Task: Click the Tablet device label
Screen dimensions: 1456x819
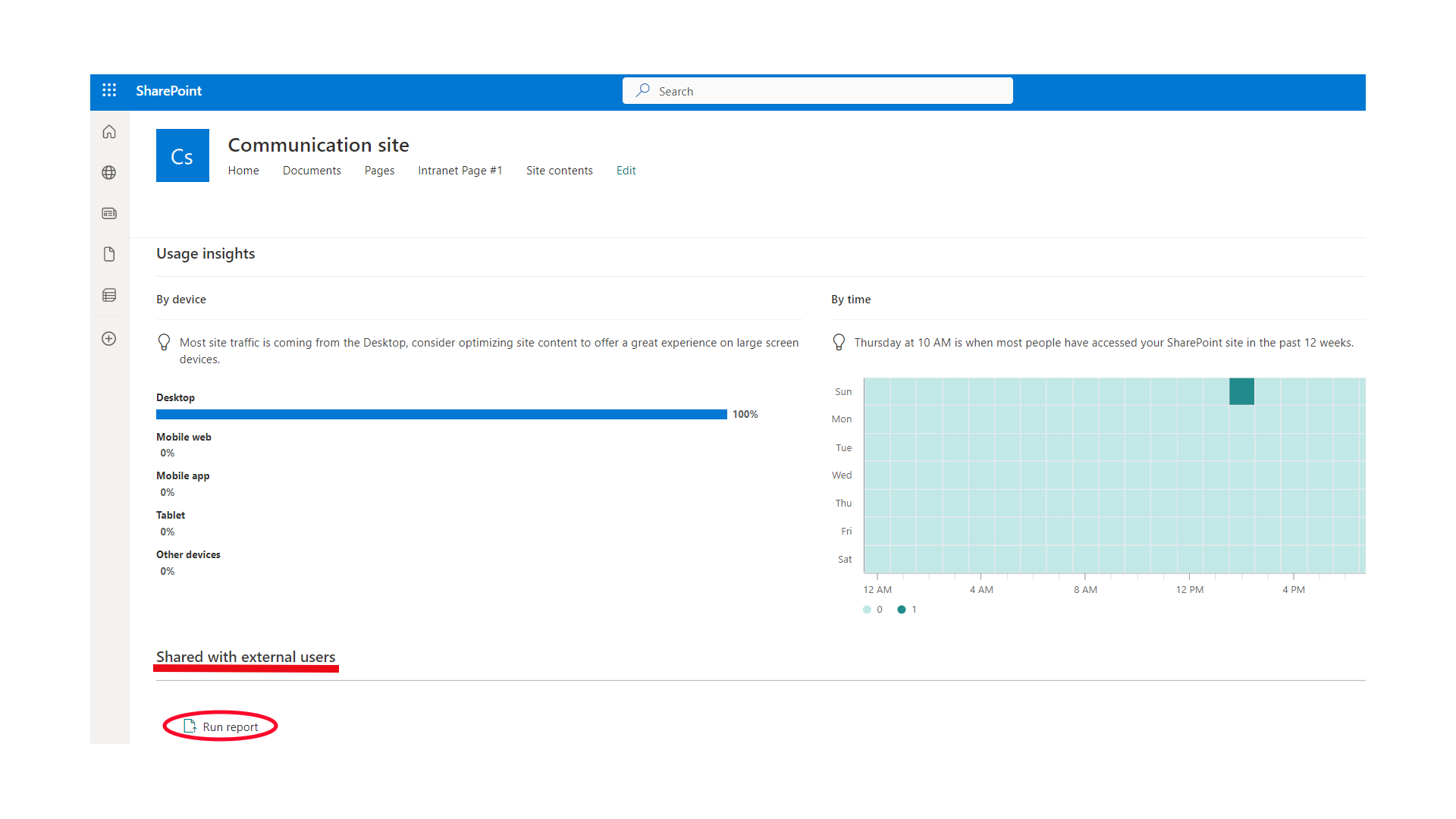Action: pos(171,515)
